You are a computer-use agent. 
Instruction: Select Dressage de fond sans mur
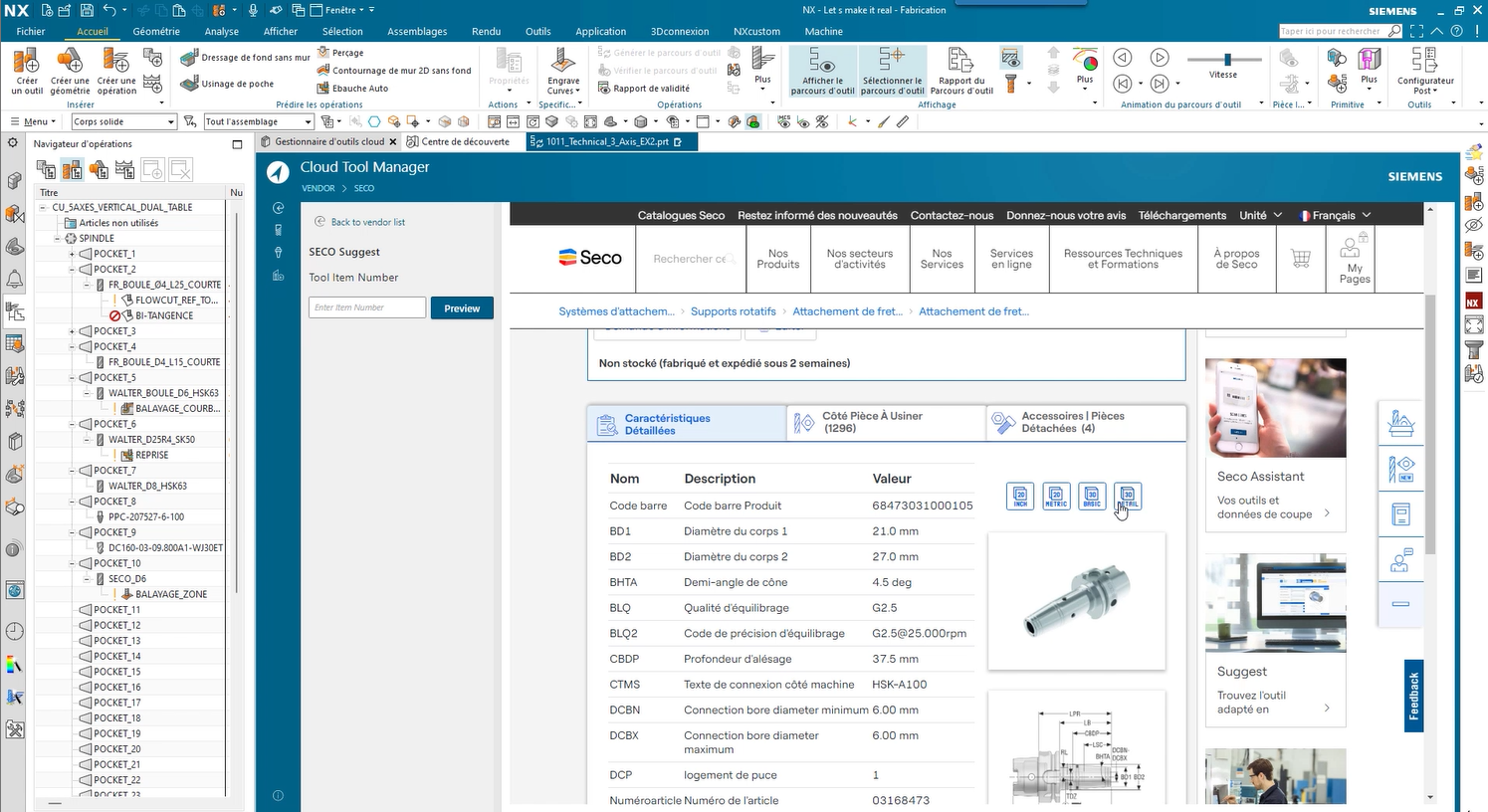click(x=245, y=58)
